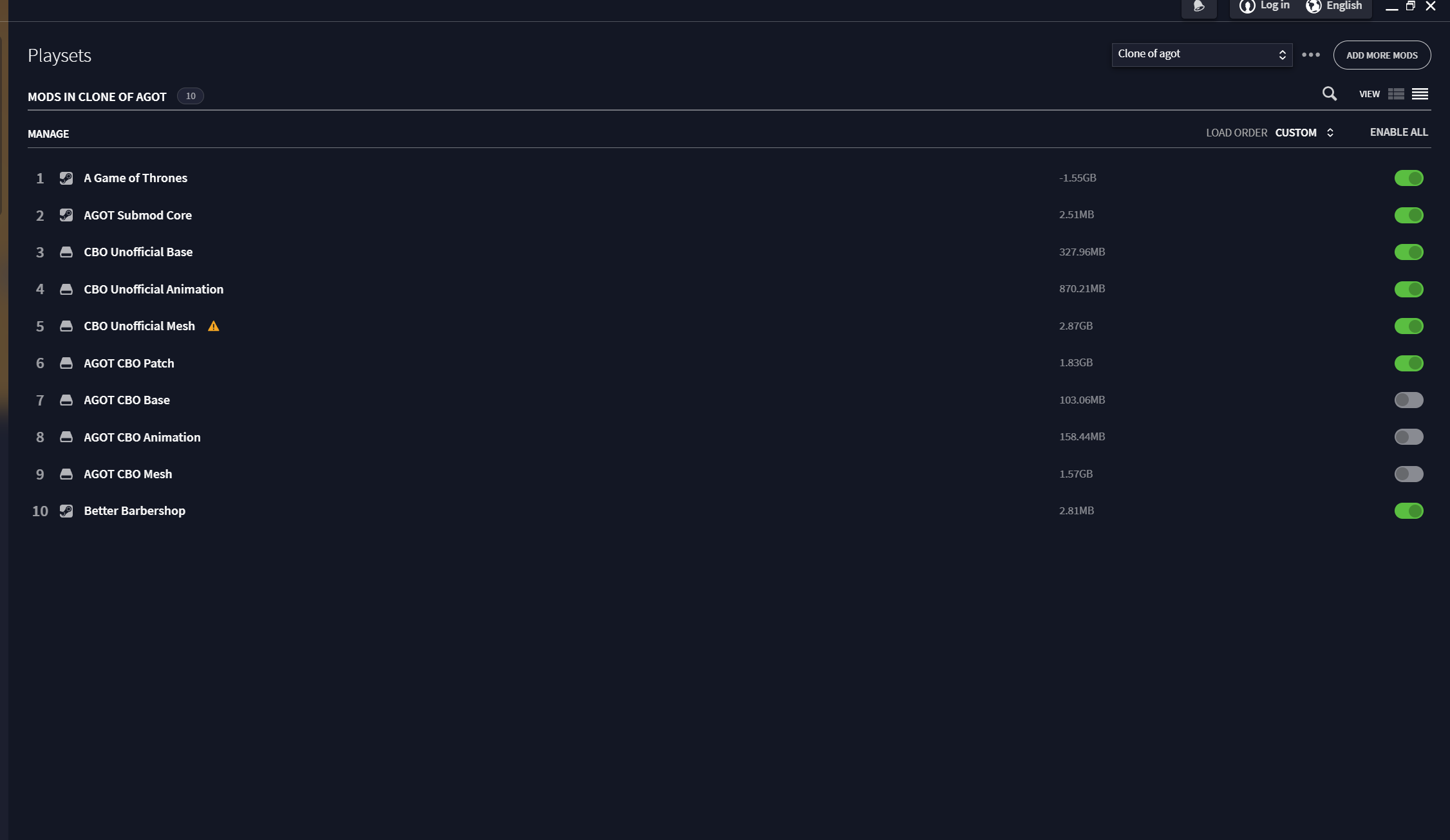Click the user account icon next to Log in
Viewport: 1450px width, 840px height.
(1247, 6)
